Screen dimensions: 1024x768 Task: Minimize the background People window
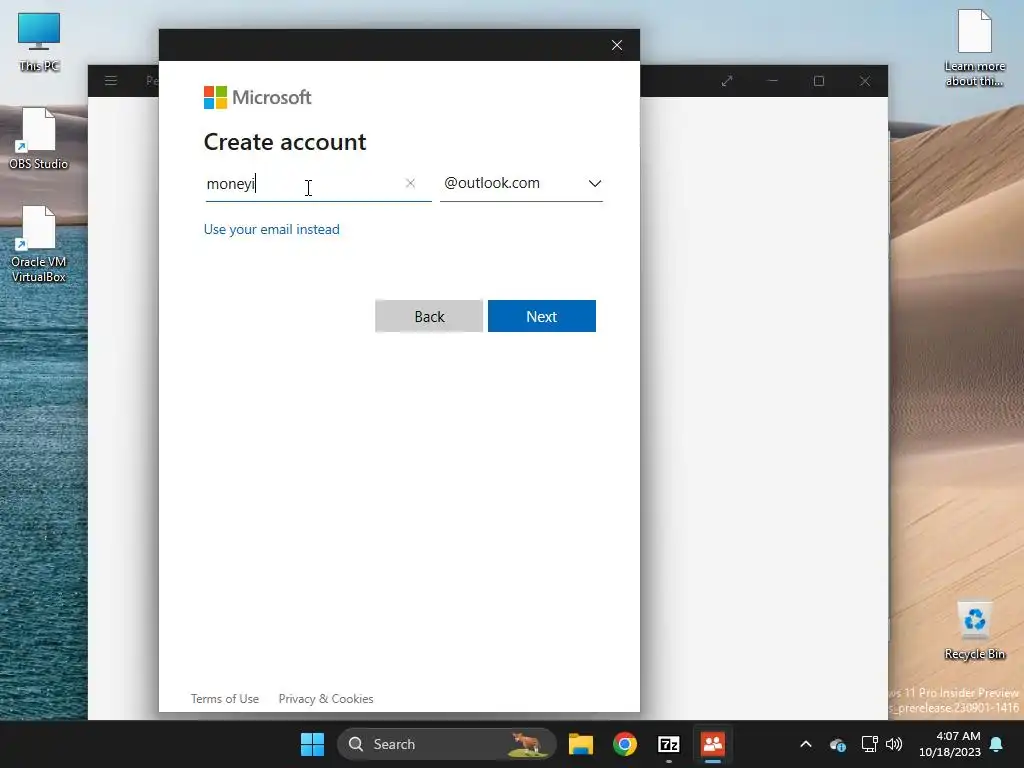coord(773,81)
